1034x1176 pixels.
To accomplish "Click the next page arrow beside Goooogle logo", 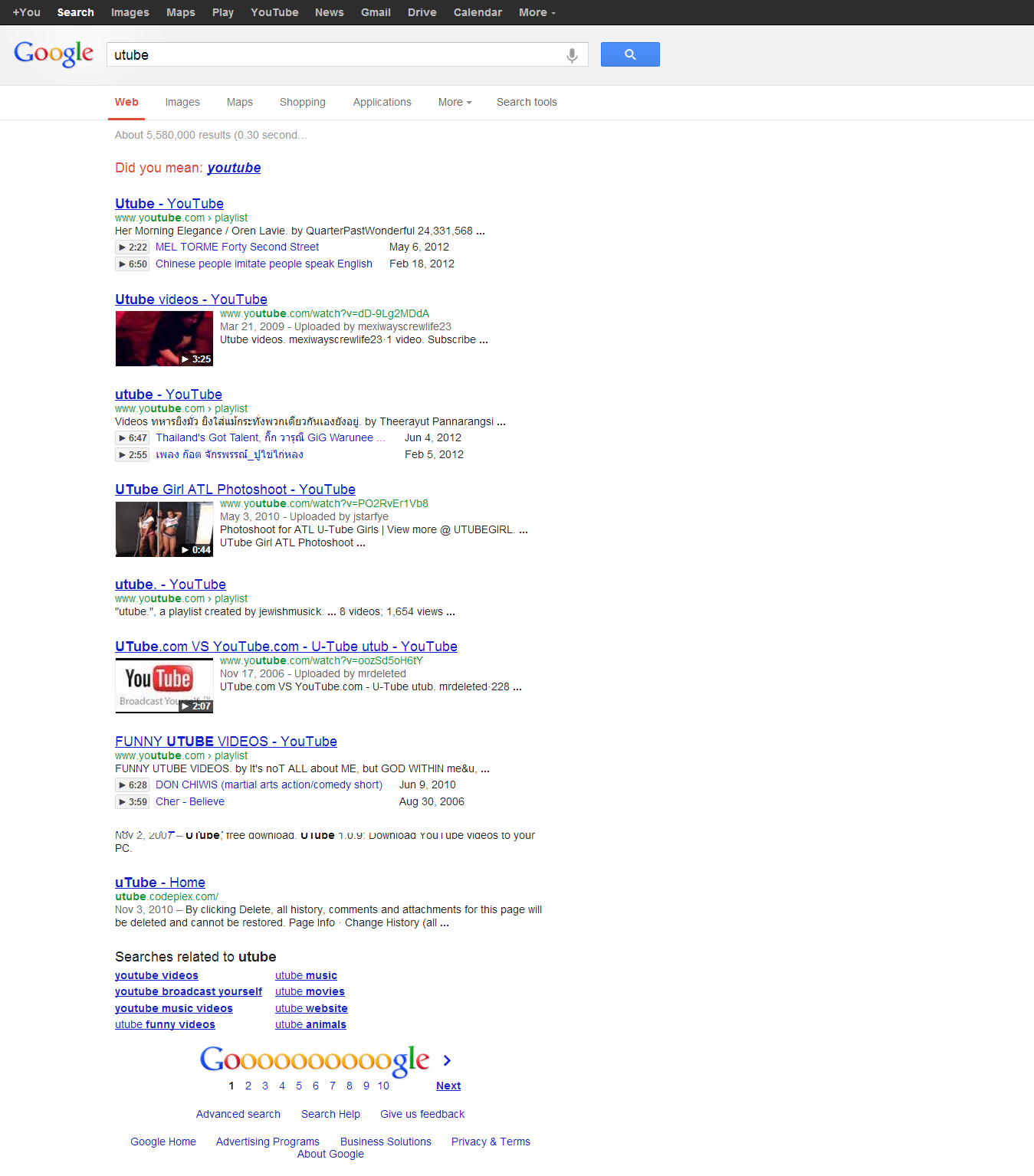I will click(447, 1060).
